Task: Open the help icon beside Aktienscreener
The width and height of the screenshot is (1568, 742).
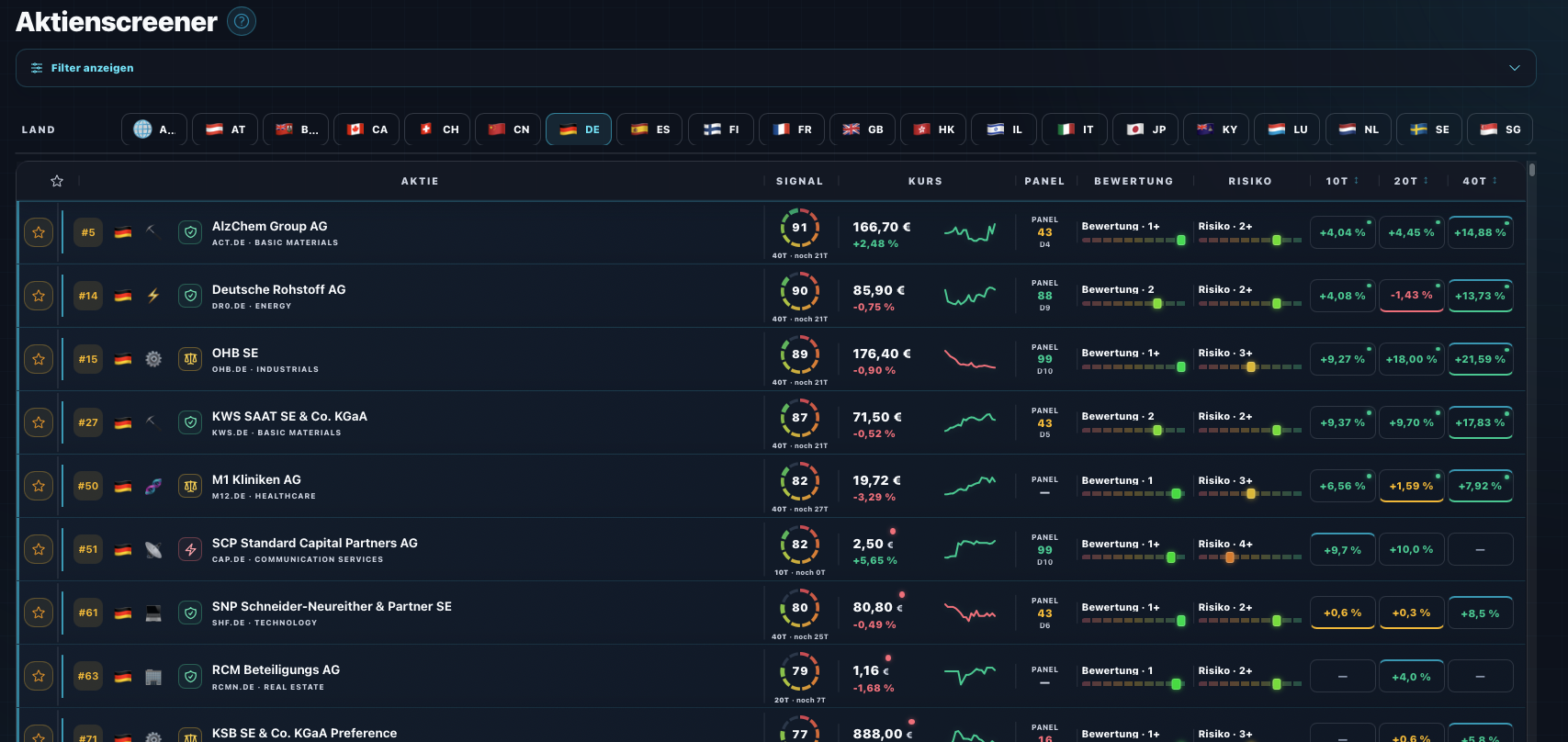Action: click(242, 21)
